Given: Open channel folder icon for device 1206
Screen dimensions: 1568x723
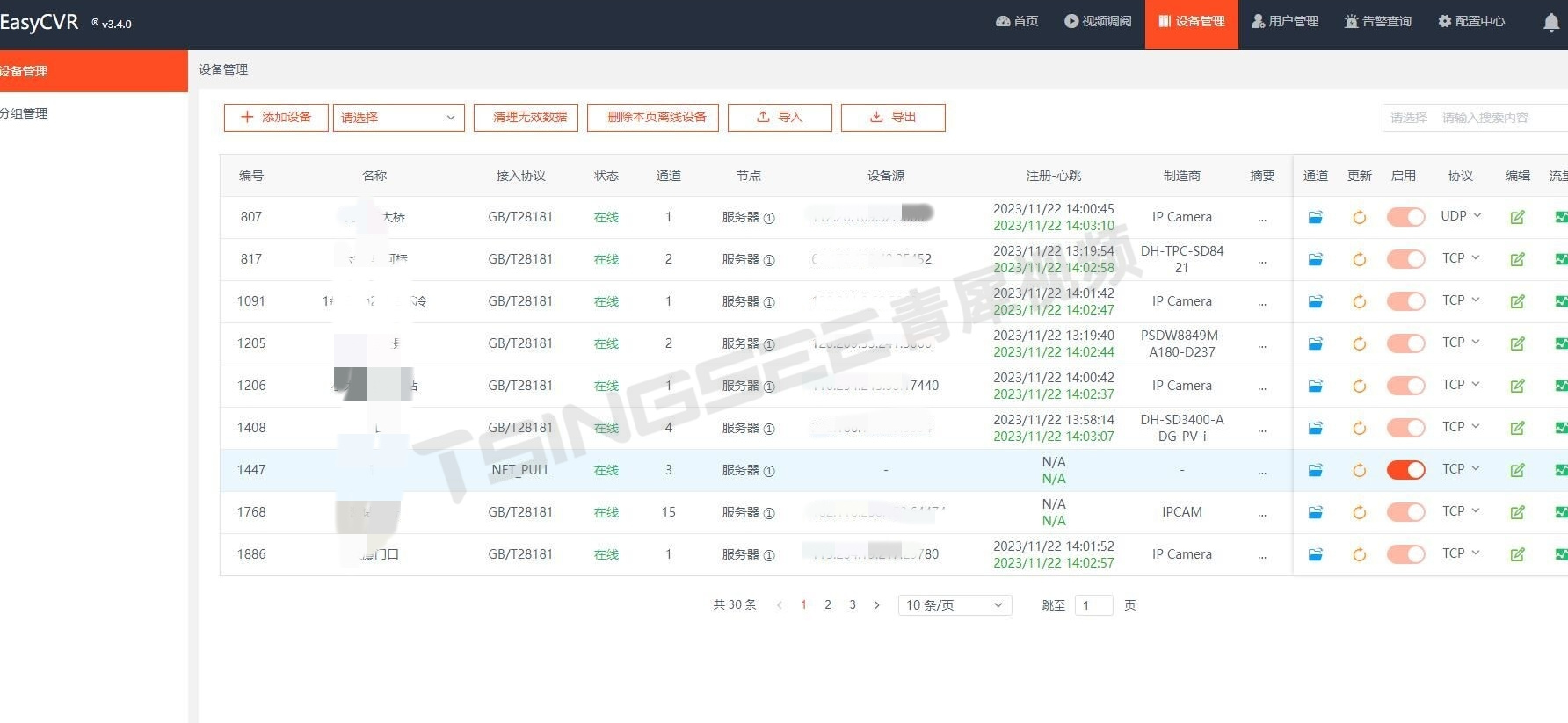Looking at the screenshot, I should (x=1315, y=386).
